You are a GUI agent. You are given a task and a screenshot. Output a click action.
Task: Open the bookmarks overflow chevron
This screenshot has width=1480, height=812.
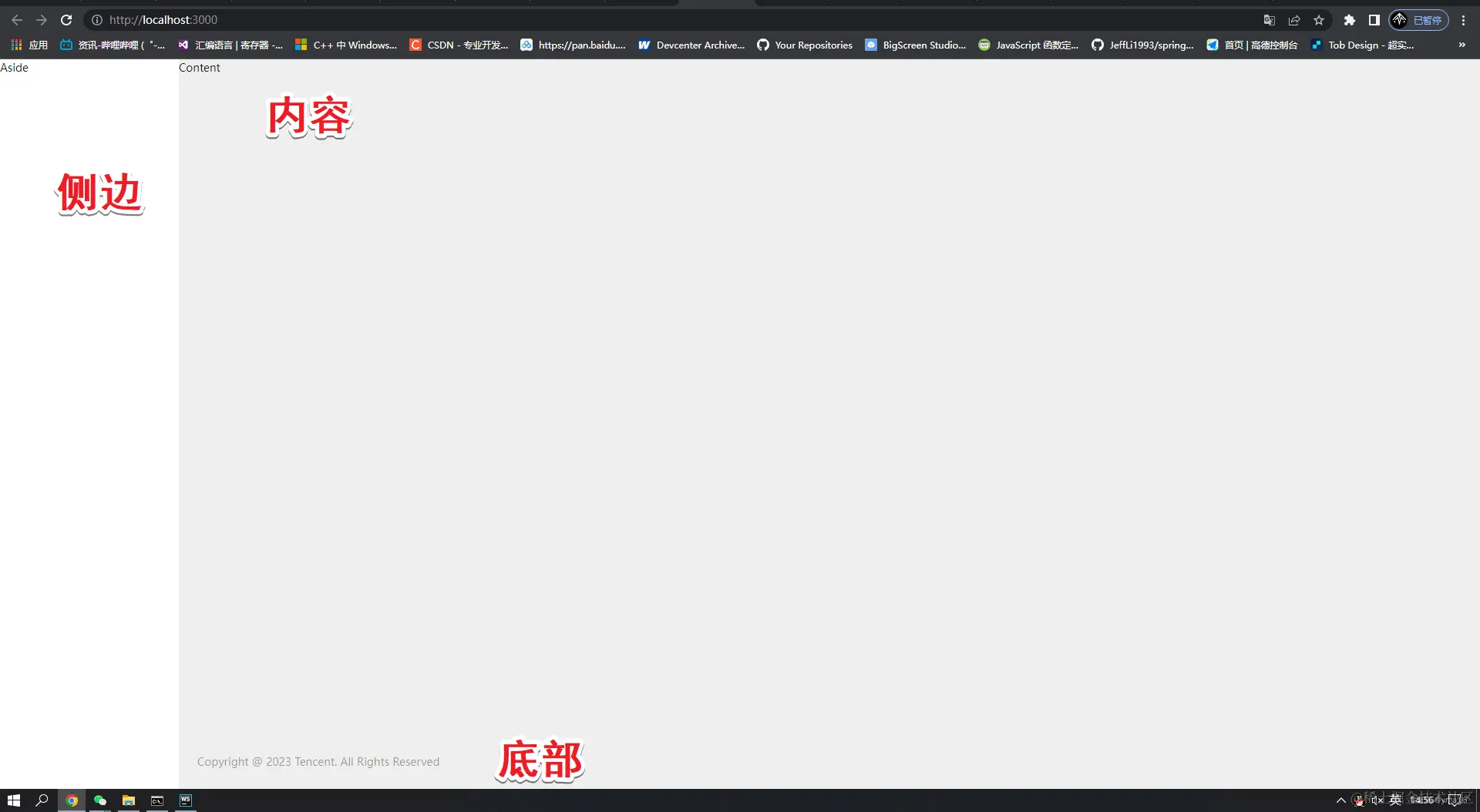point(1461,45)
